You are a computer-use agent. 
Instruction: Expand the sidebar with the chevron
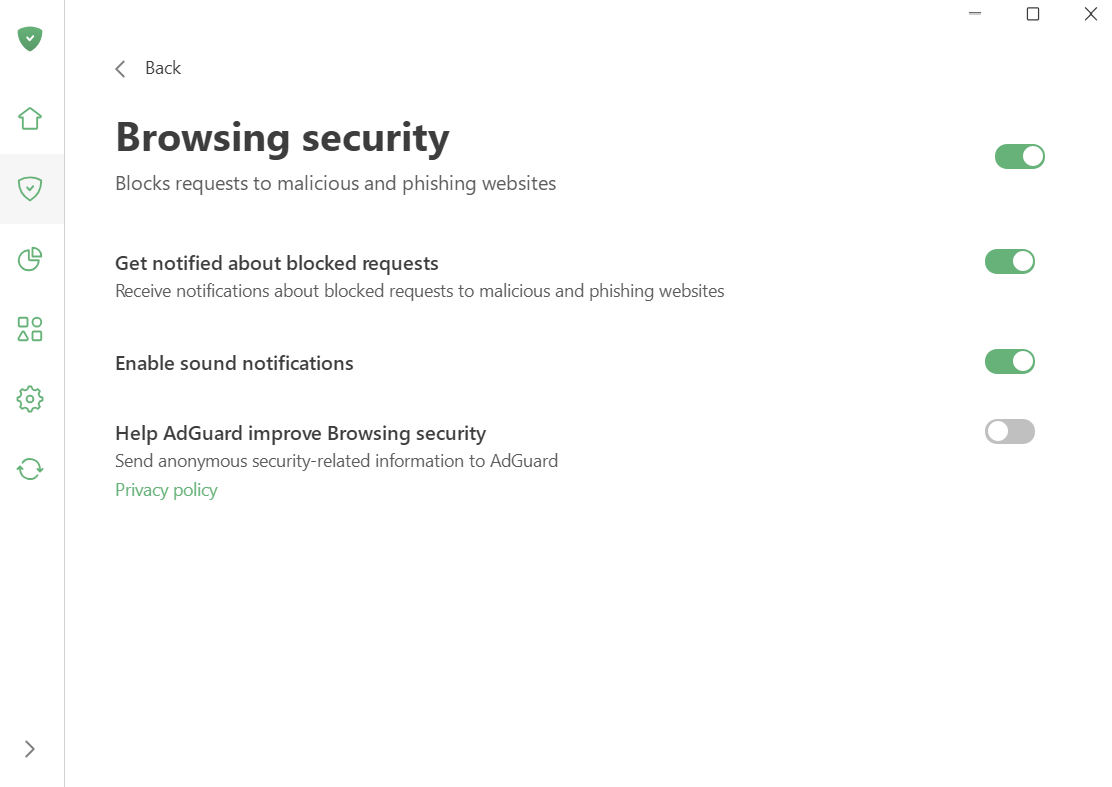click(x=29, y=748)
